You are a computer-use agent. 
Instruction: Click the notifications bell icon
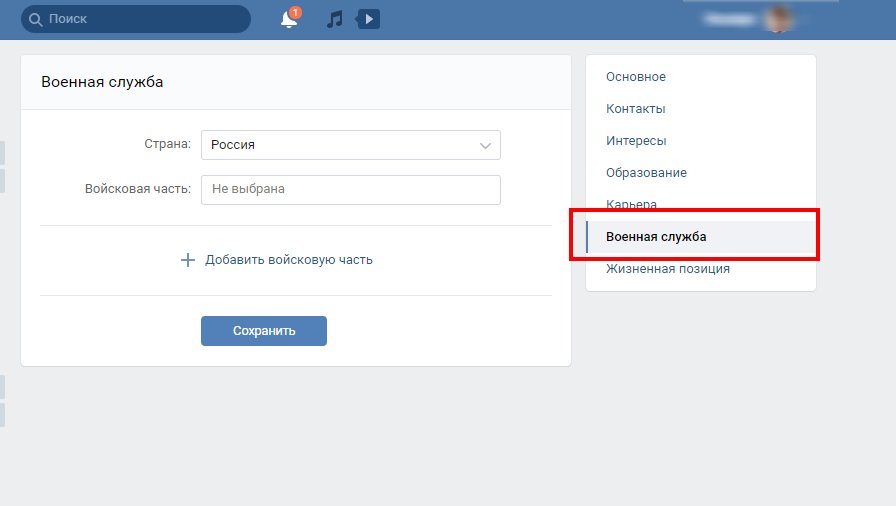click(x=289, y=19)
